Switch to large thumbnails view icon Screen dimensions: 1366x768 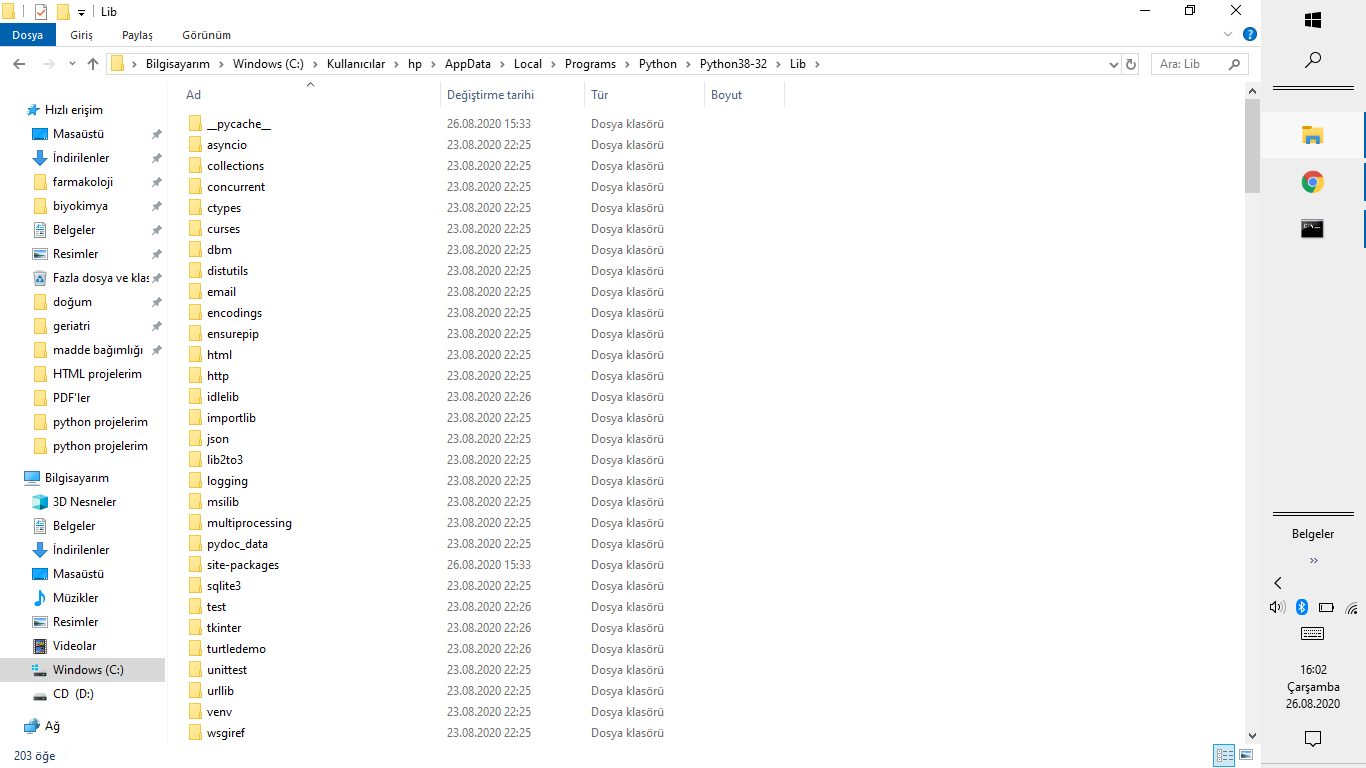[x=1246, y=755]
